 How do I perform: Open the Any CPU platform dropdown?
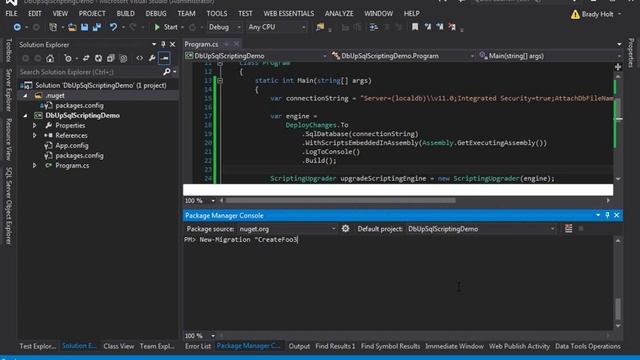pyautogui.click(x=277, y=27)
